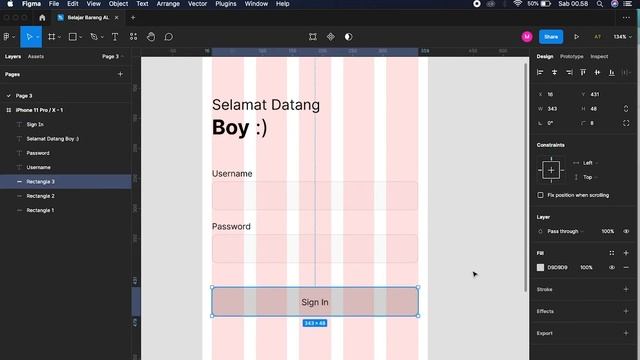Open vertical constraint Top dropdown
This screenshot has height=360, width=640.
591,177
